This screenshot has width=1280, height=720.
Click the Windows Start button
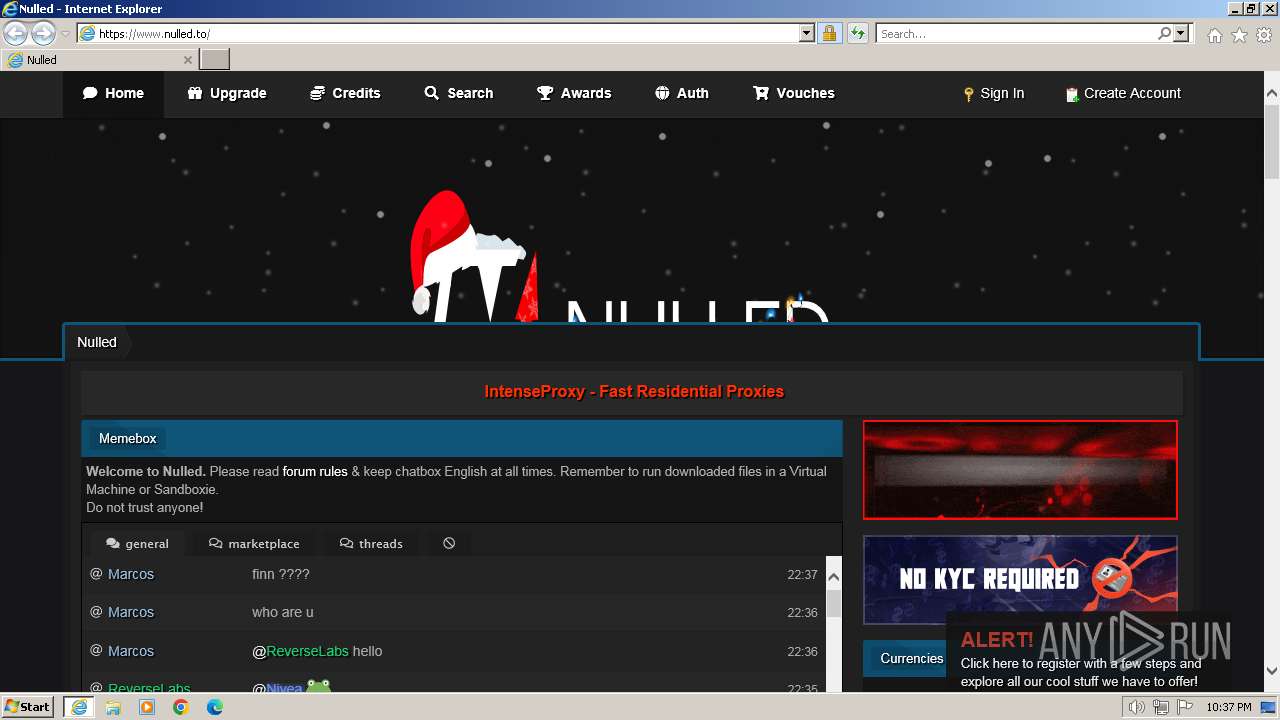point(27,706)
